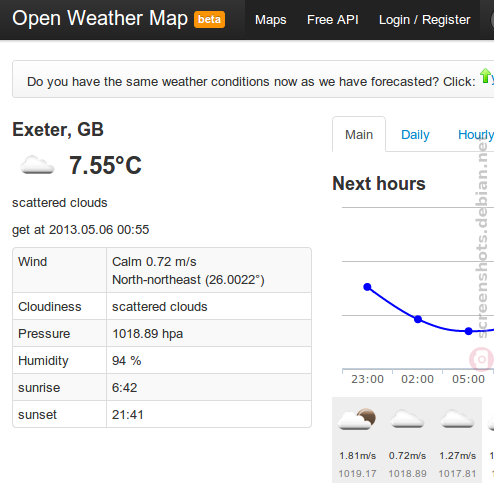Click the humidity value 94 %
Image resolution: width=494 pixels, height=494 pixels.
[126, 361]
